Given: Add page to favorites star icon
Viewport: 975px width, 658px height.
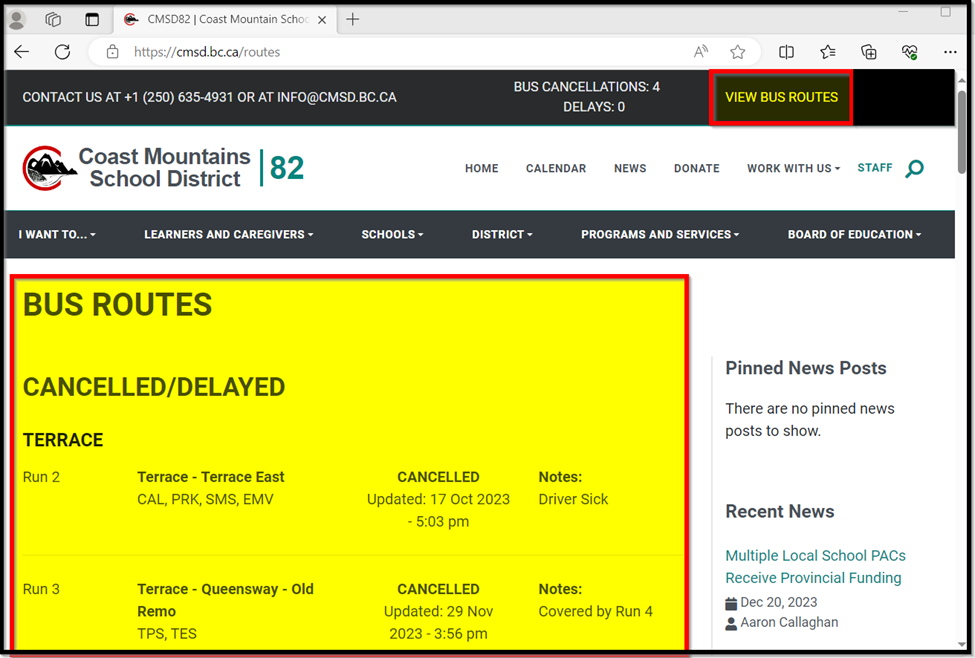Looking at the screenshot, I should (x=738, y=52).
